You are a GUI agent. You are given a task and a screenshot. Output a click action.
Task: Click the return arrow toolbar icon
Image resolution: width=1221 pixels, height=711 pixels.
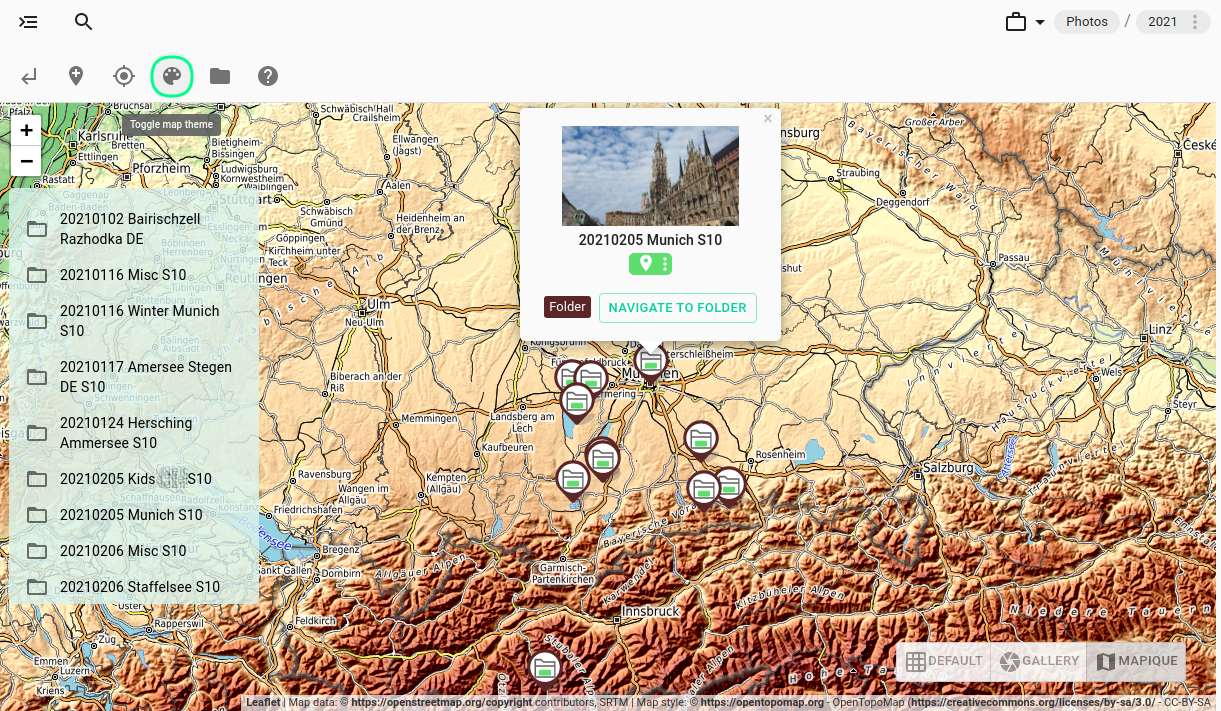click(x=29, y=76)
